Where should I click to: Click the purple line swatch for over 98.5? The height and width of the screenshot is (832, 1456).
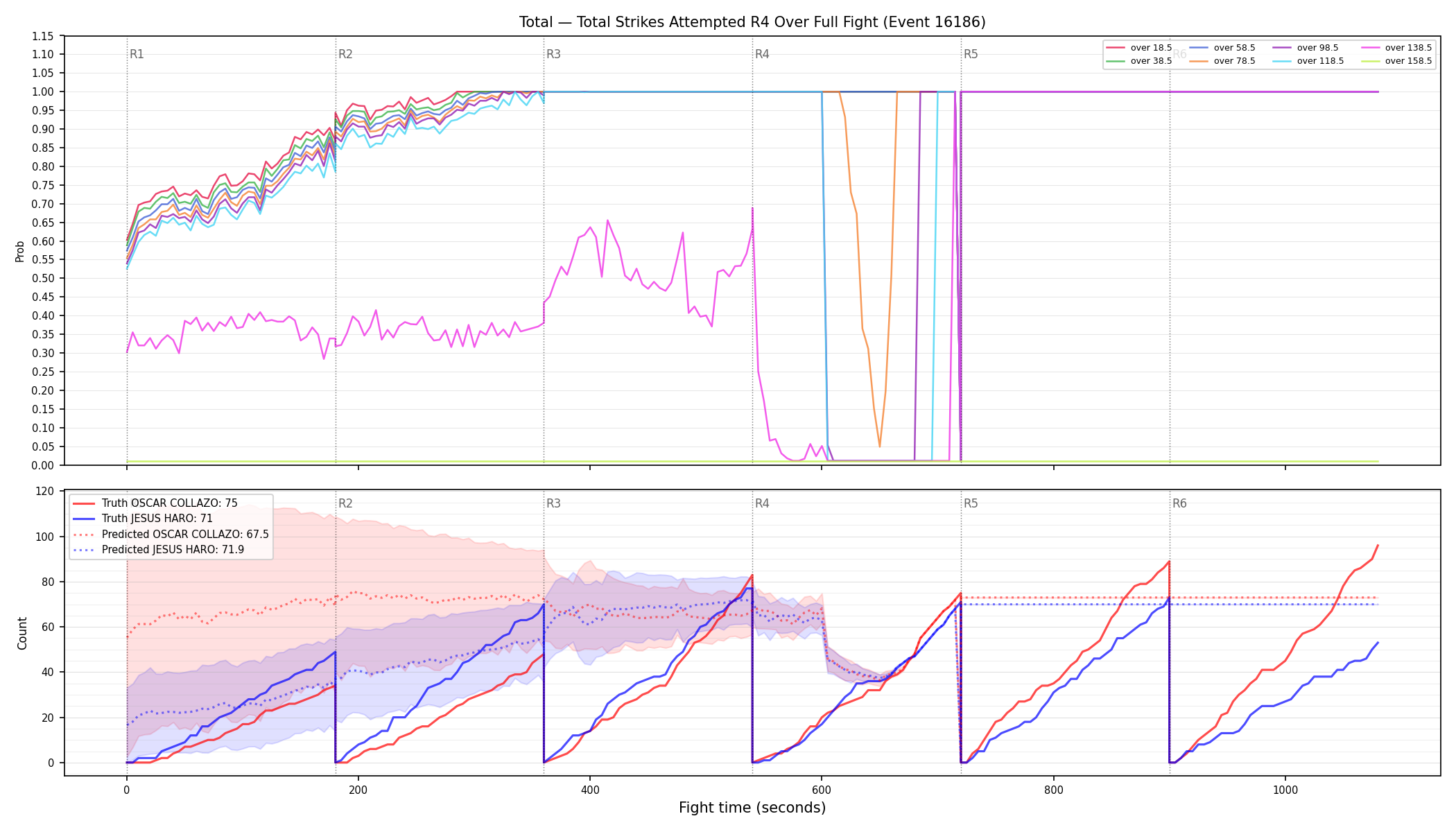pyautogui.click(x=1283, y=48)
